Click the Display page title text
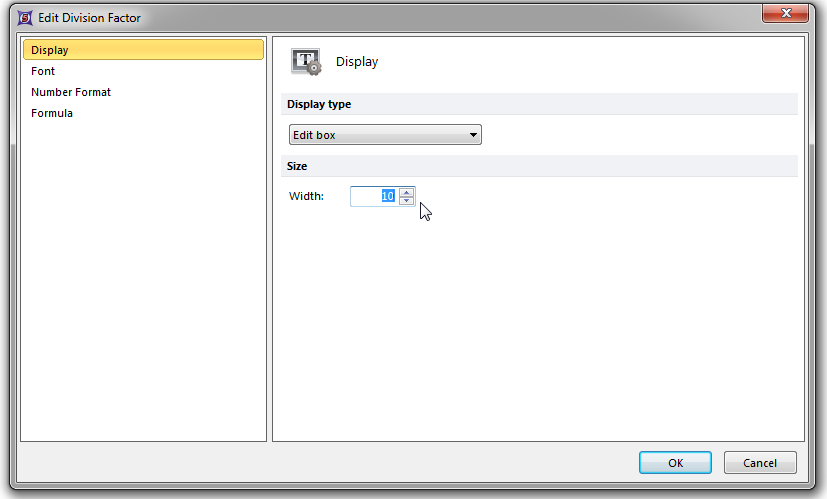Viewport: 827px width, 499px height. point(357,62)
